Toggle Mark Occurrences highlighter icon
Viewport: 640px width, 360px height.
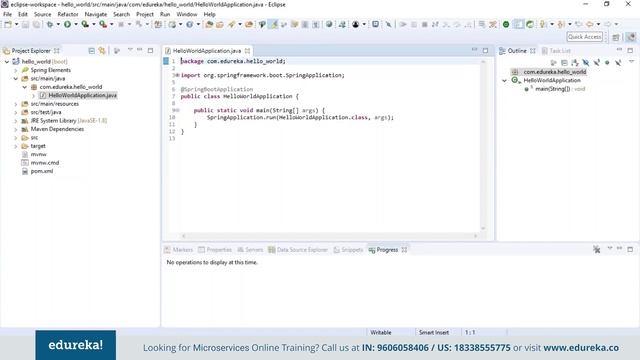click(273, 24)
